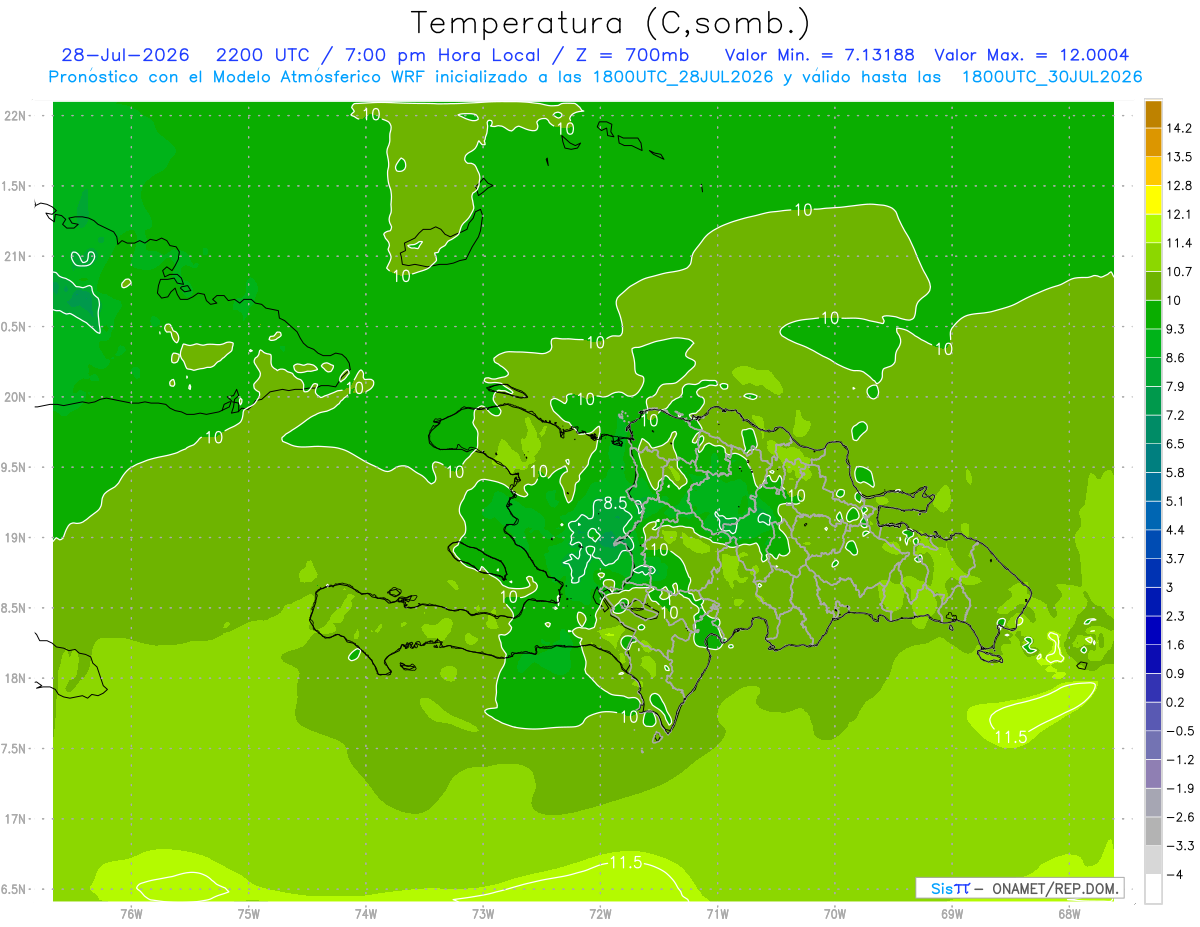Click the "Temperatura (C,somb.)" chart title

click(x=611, y=23)
